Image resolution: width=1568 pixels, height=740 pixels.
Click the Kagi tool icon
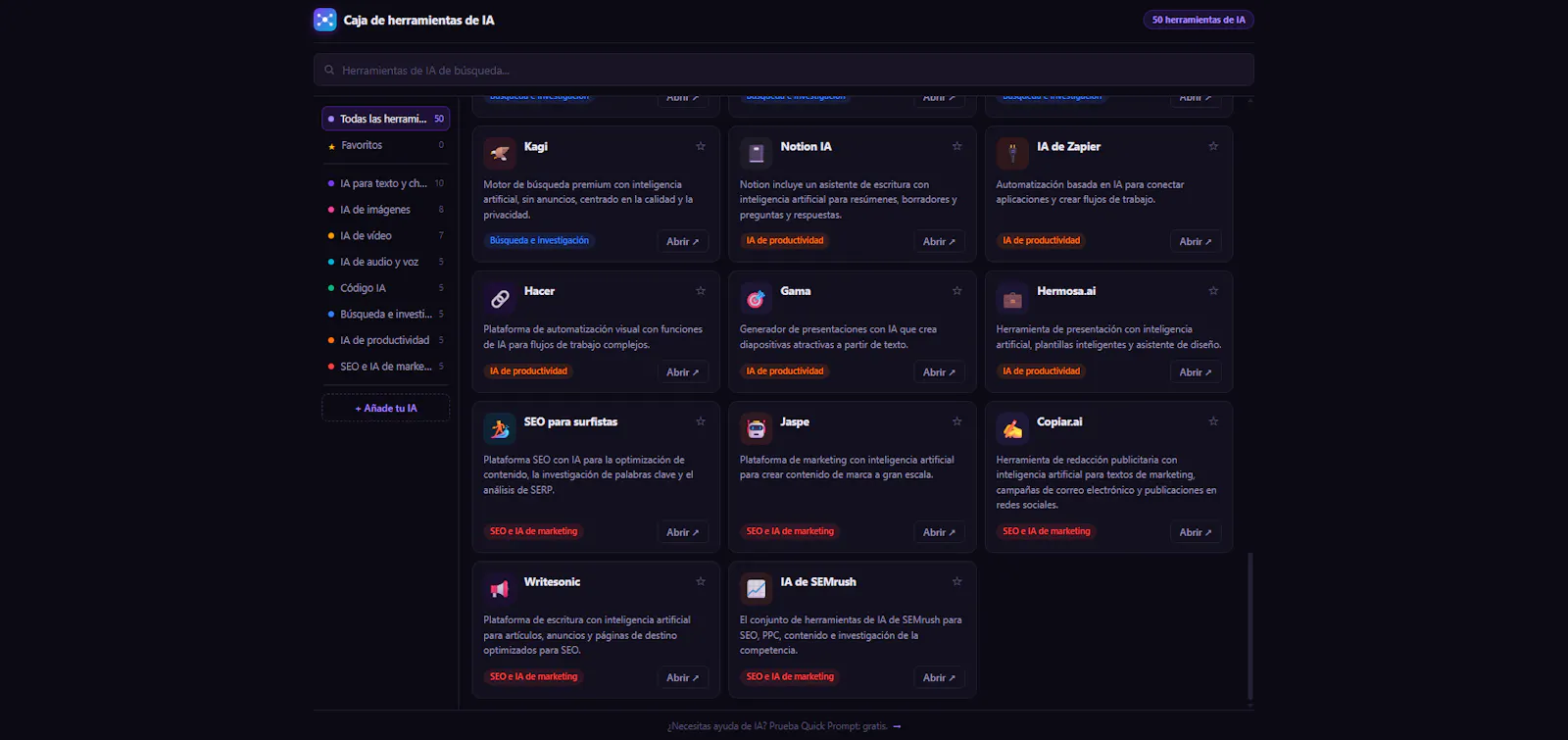click(500, 153)
